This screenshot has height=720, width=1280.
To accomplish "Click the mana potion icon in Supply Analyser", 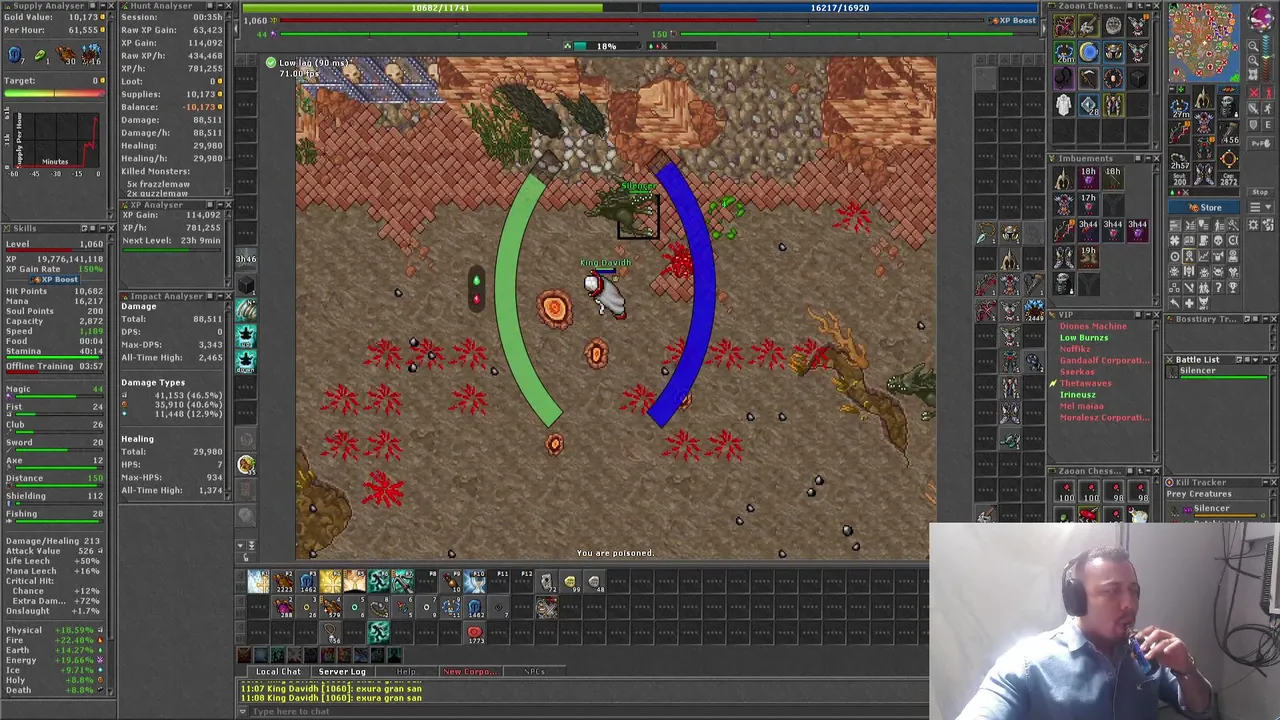I will pyautogui.click(x=15, y=56).
